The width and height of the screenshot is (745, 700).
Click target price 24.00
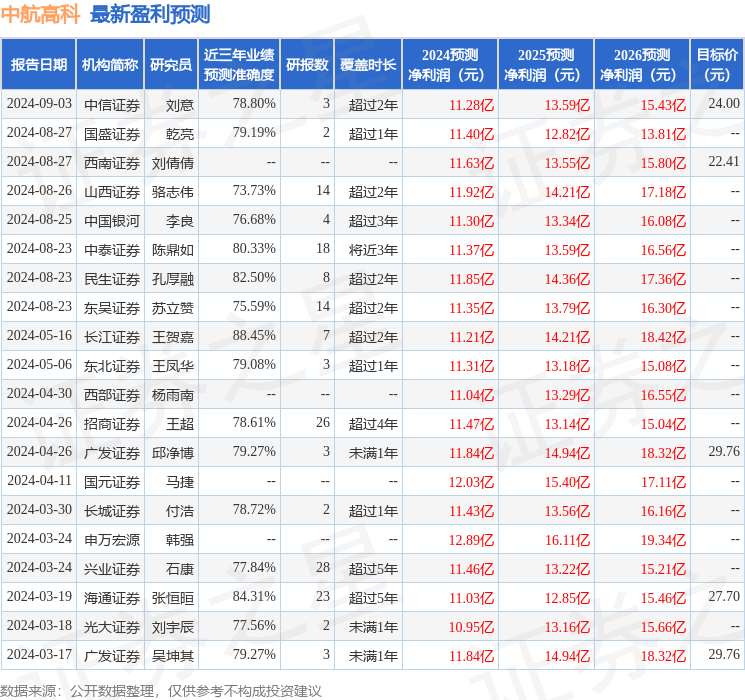tap(724, 104)
